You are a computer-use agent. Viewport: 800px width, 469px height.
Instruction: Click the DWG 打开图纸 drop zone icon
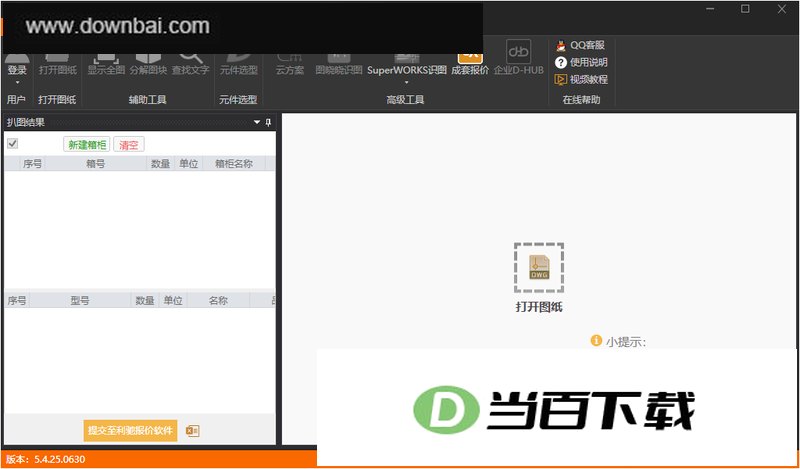(539, 267)
